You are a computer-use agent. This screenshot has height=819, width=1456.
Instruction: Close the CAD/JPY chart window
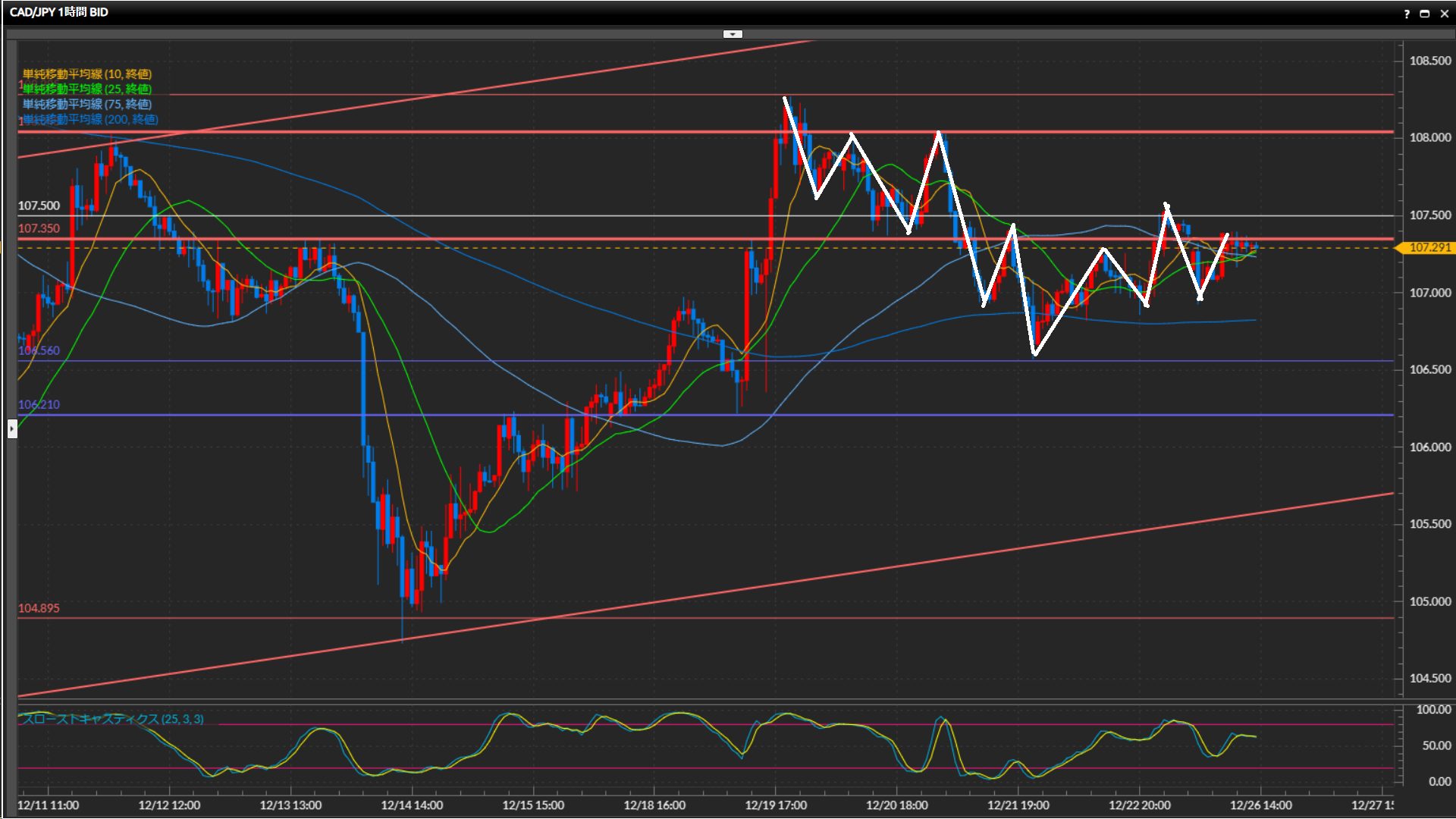tap(1444, 14)
